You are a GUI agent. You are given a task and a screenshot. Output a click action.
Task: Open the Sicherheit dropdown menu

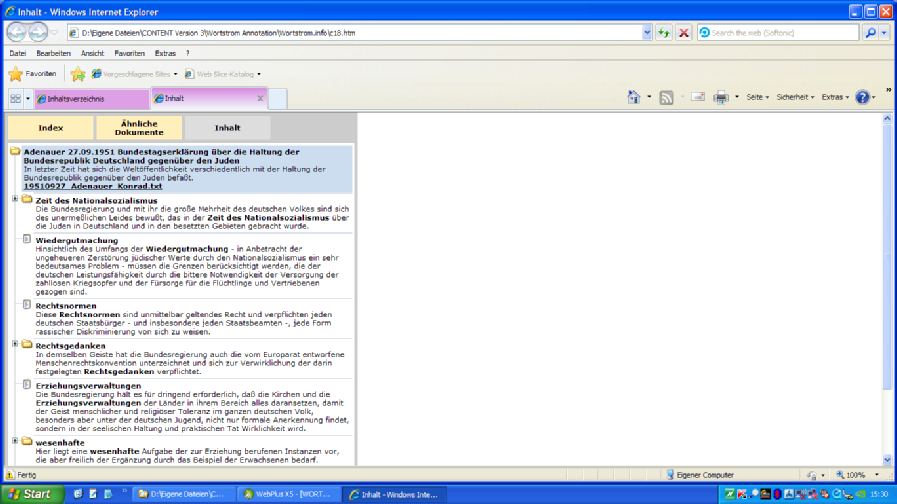795,97
